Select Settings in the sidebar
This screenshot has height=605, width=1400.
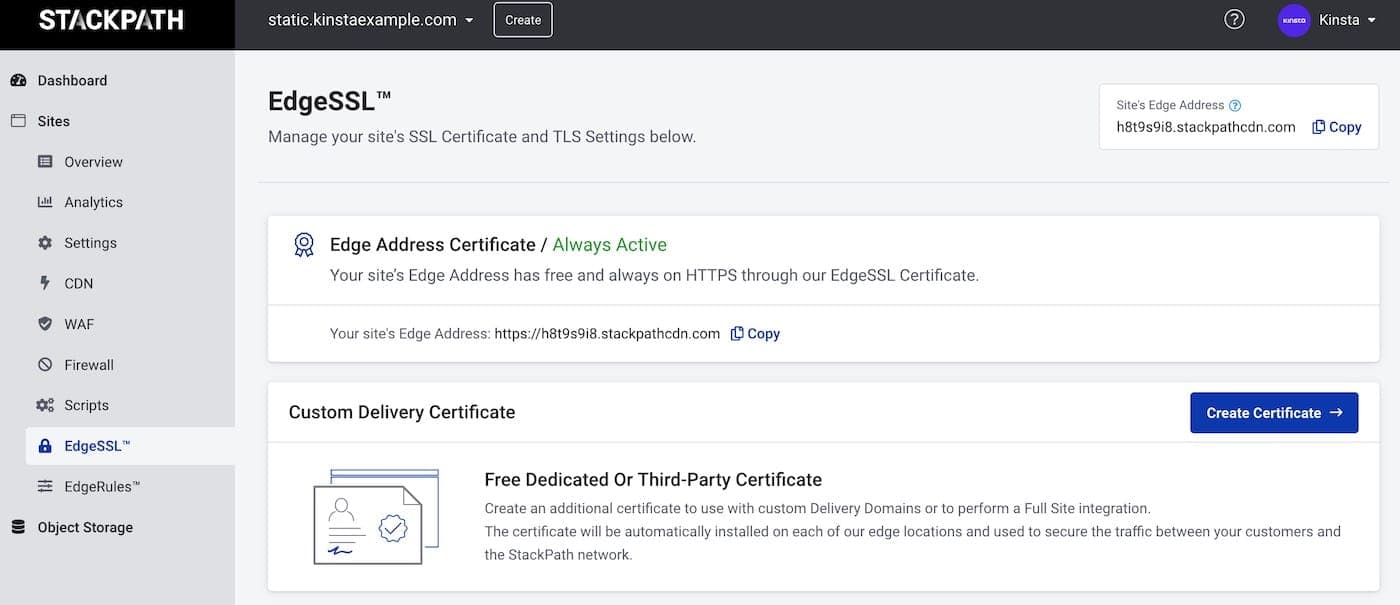90,242
